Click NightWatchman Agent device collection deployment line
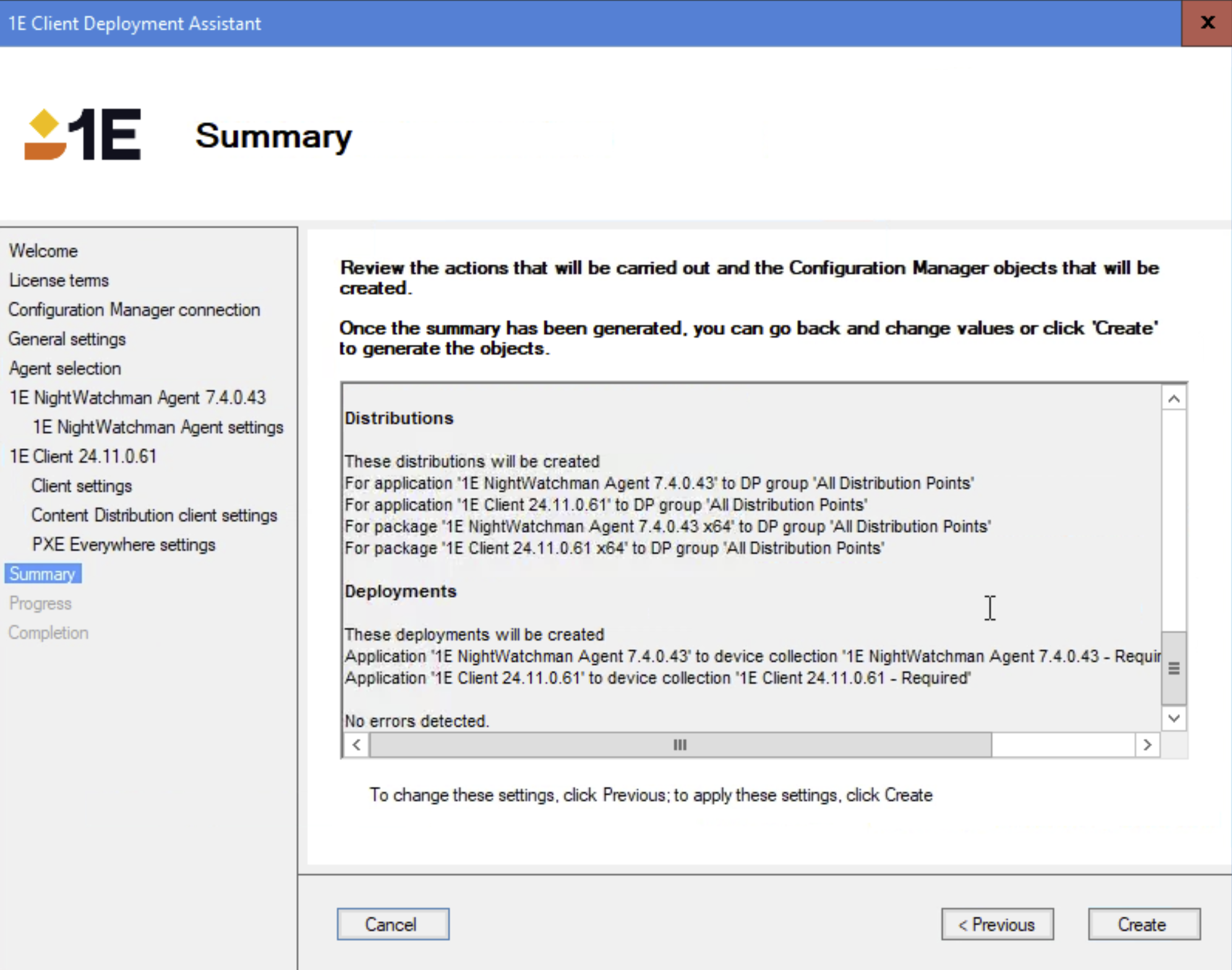Image resolution: width=1232 pixels, height=970 pixels. [x=753, y=656]
